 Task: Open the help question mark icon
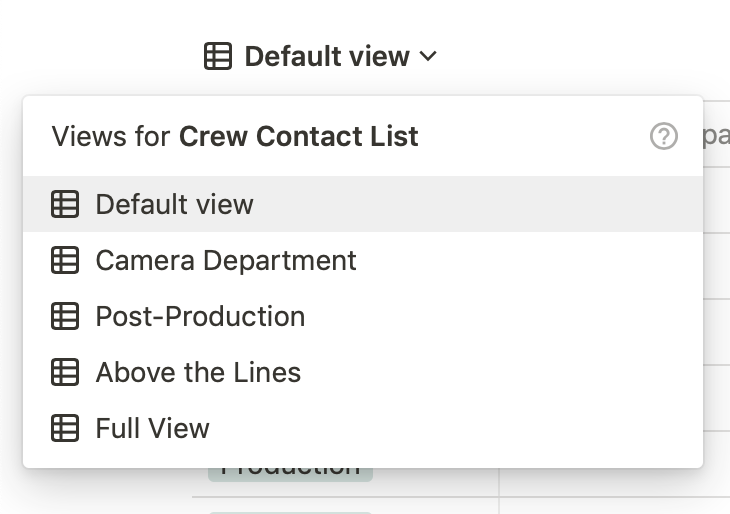click(x=663, y=136)
